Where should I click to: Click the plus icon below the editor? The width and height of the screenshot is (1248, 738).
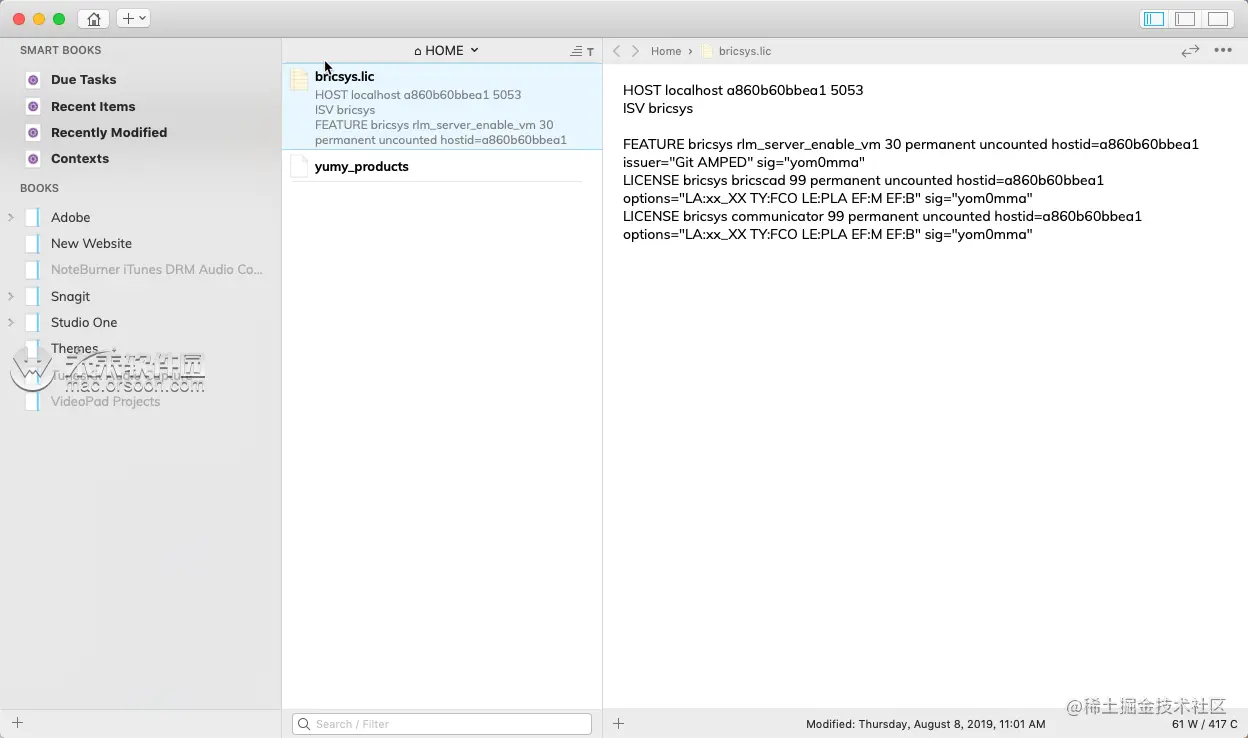click(x=618, y=724)
